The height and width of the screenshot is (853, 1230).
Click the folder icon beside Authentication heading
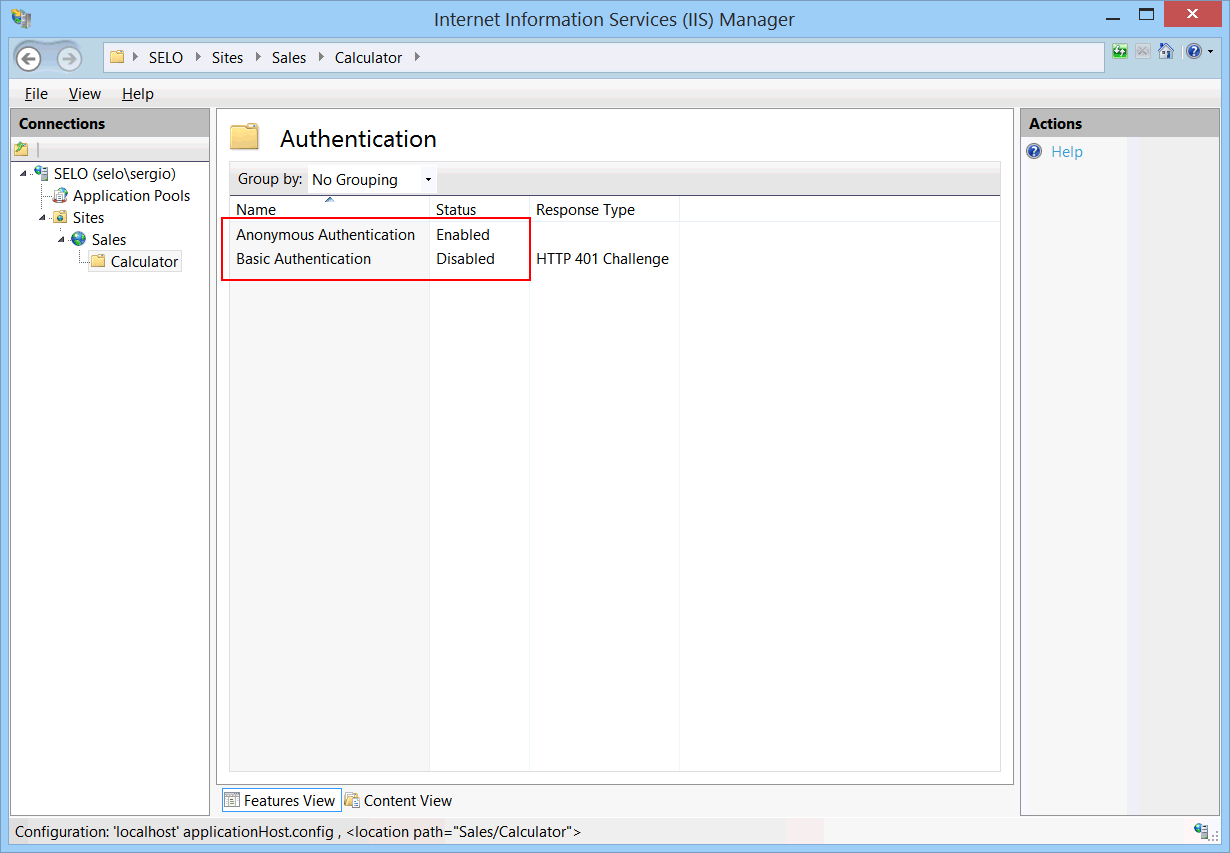244,137
